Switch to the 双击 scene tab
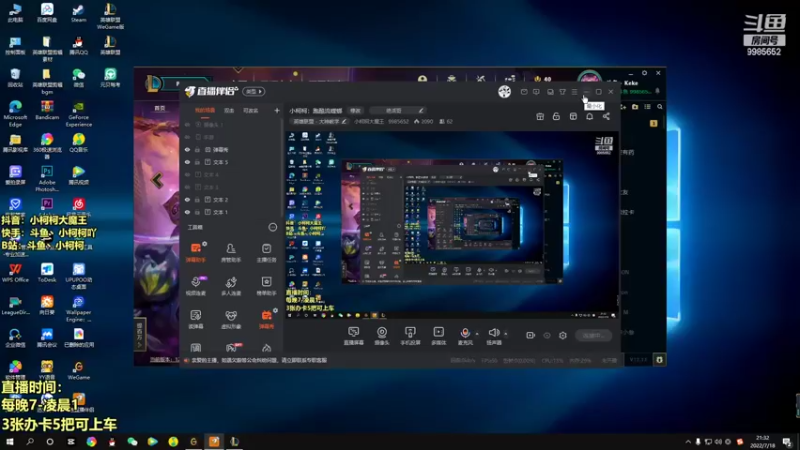The width and height of the screenshot is (800, 450). click(229, 110)
